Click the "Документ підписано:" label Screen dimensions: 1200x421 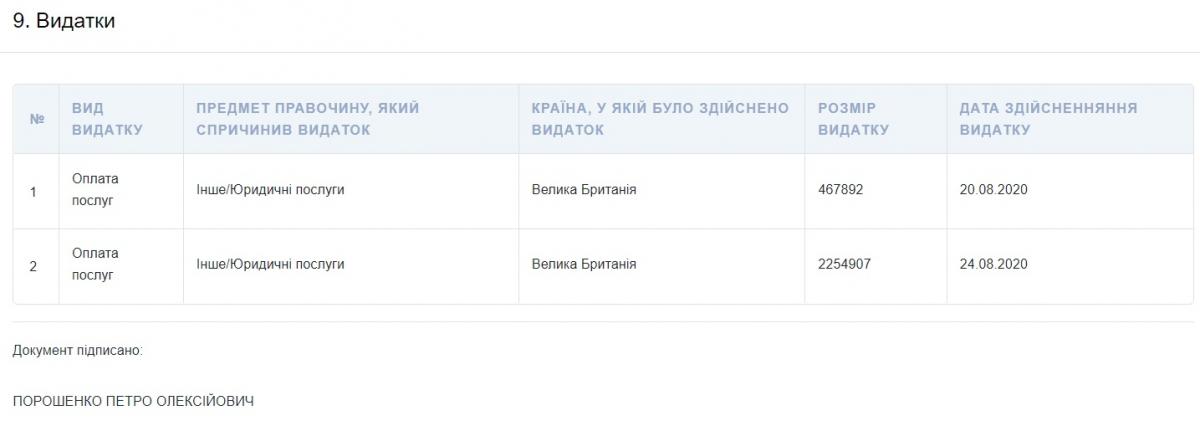click(78, 351)
